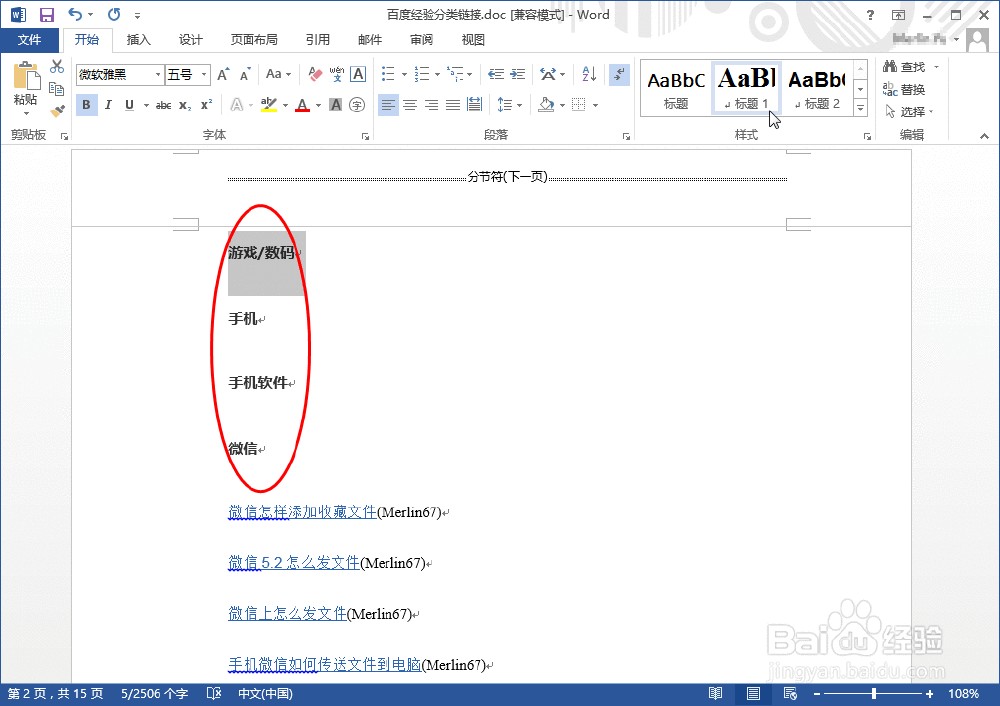Image resolution: width=1000 pixels, height=706 pixels.
Task: Click the Character Border icon
Action: click(x=358, y=74)
